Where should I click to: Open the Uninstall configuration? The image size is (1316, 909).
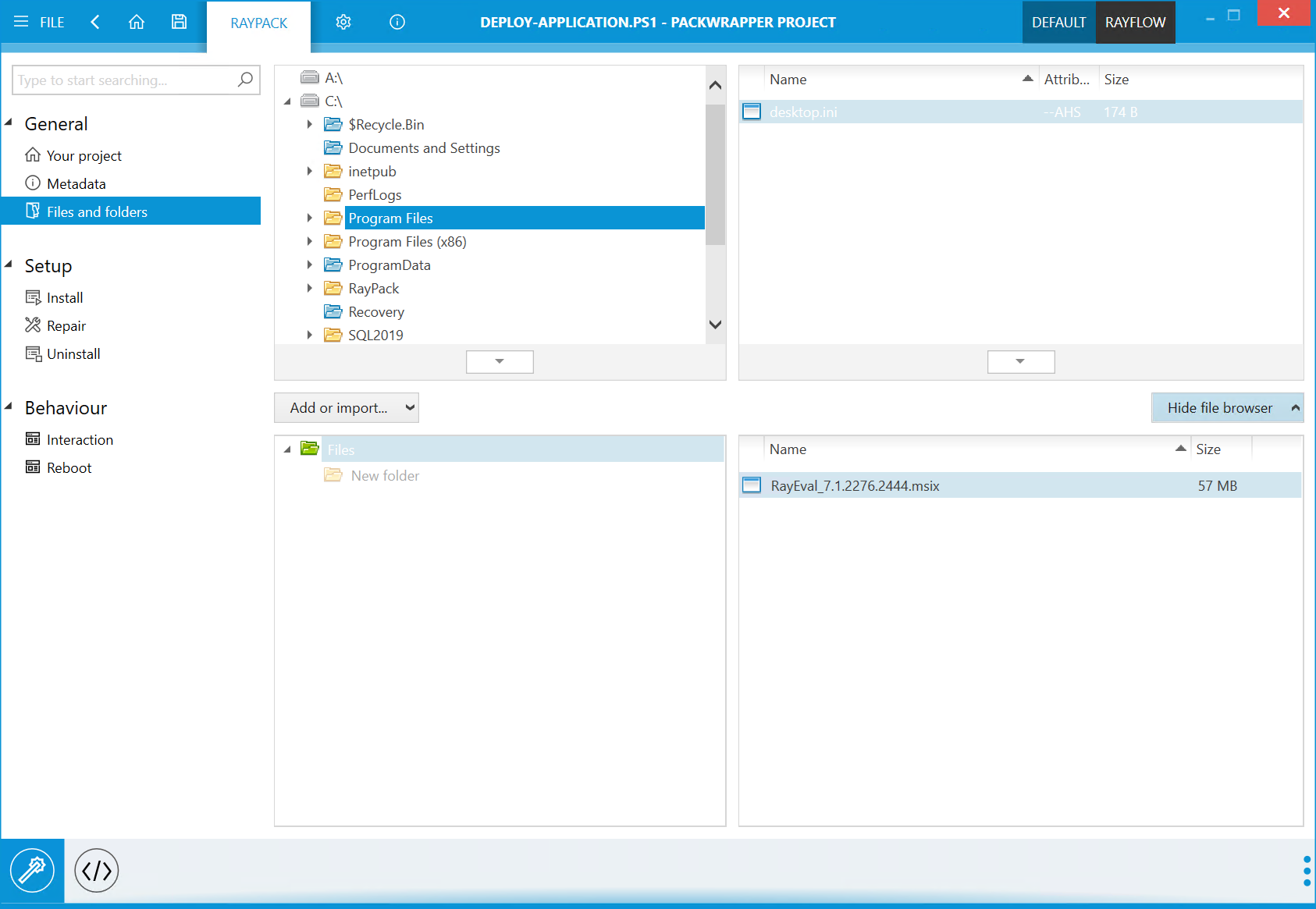coord(73,353)
